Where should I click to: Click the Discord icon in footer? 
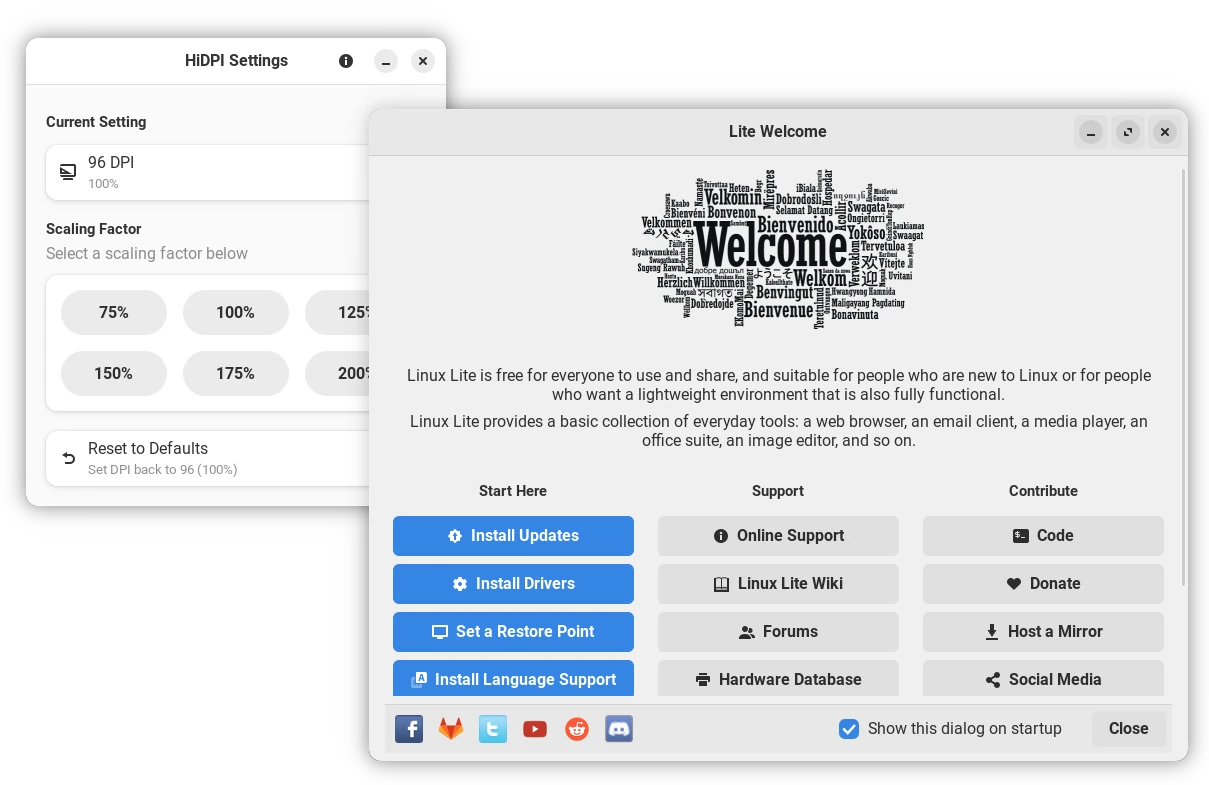point(619,729)
